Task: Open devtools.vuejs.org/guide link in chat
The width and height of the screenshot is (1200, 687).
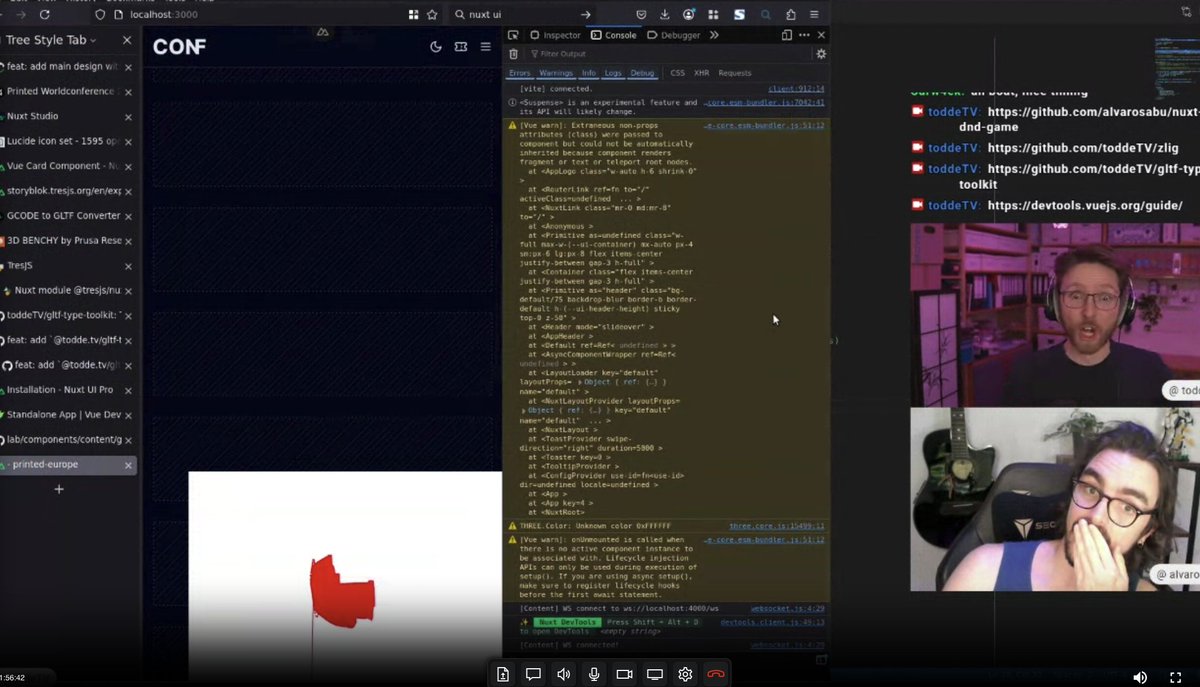Action: (1085, 205)
